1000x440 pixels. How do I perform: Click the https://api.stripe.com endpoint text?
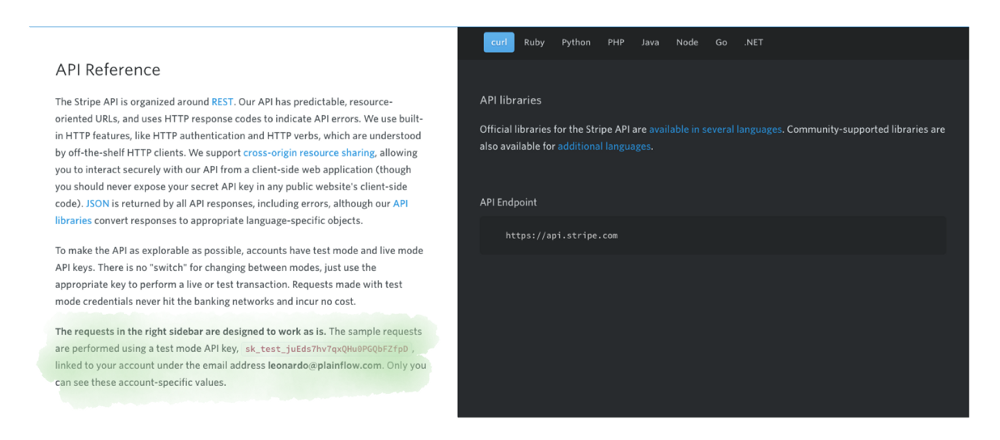tap(562, 235)
